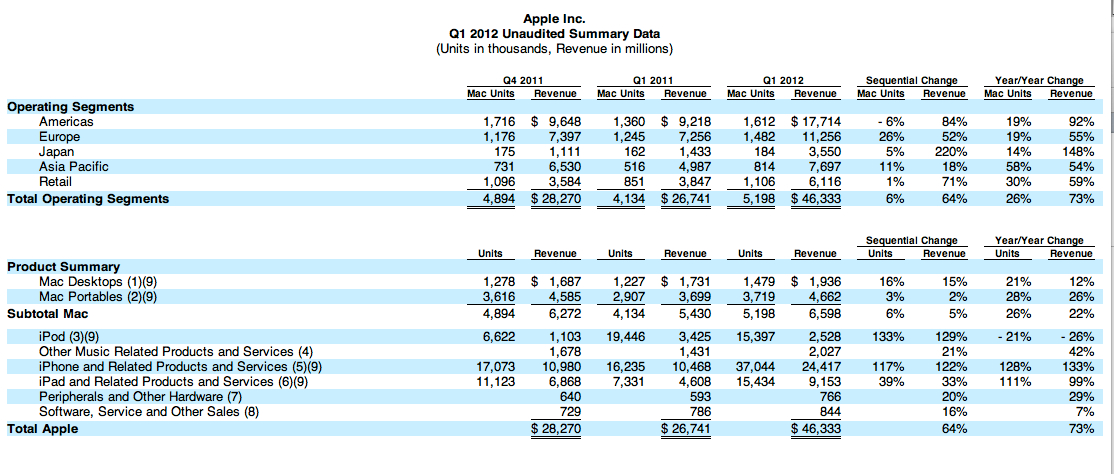Screen dimensions: 1114x474
Task: Click the 'Total Operating Segments' label
Action: 88,199
